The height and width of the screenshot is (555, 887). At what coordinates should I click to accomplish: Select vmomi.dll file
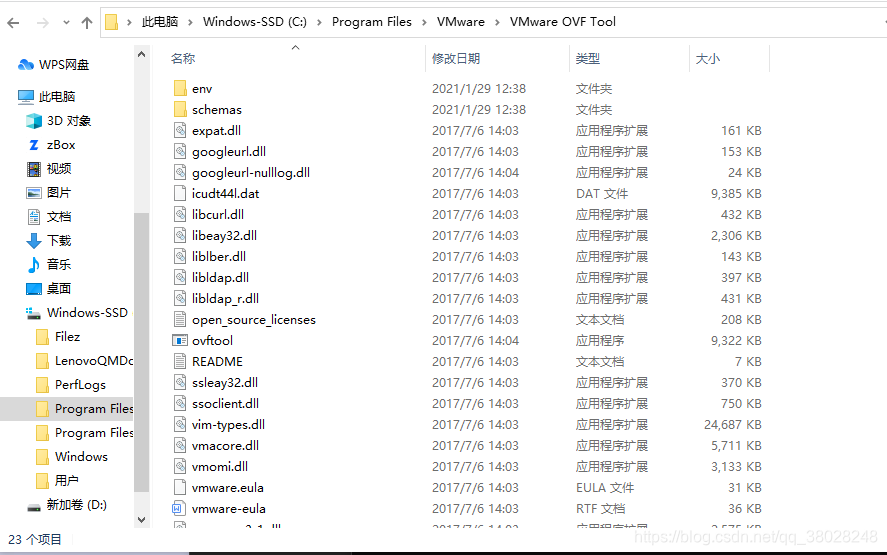pos(219,466)
